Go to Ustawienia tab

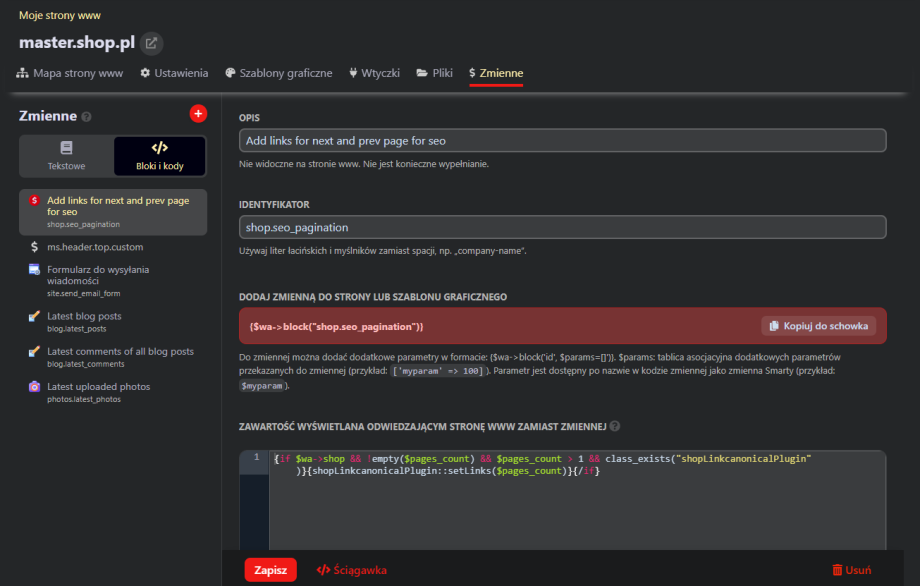(174, 73)
